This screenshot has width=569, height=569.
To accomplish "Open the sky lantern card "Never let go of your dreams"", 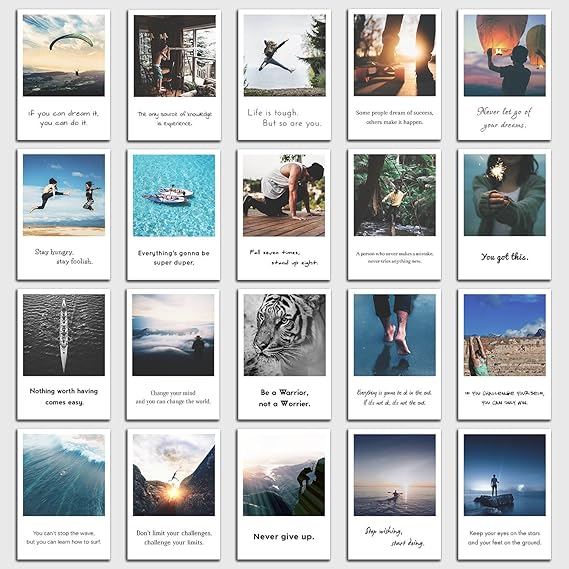I will point(504,75).
